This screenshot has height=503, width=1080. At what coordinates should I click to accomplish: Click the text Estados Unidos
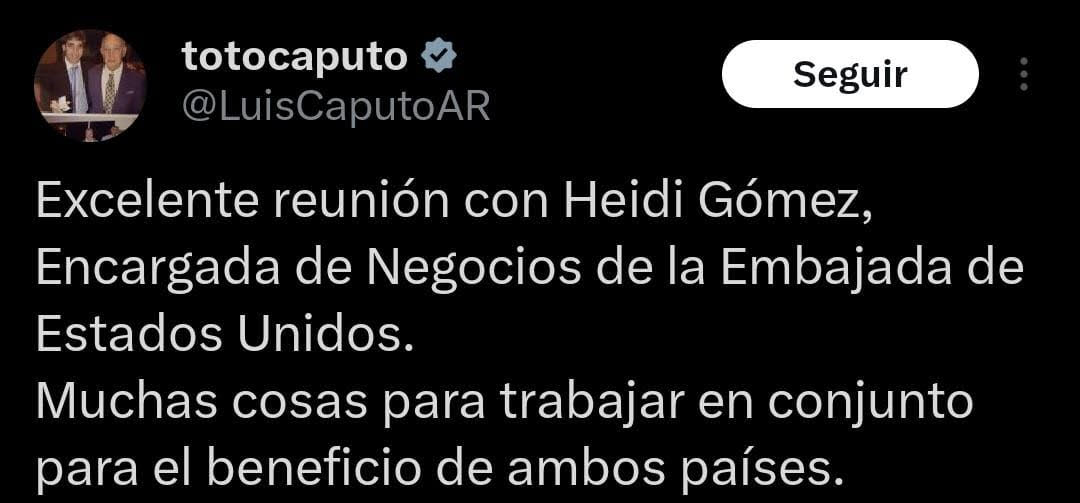pos(219,335)
